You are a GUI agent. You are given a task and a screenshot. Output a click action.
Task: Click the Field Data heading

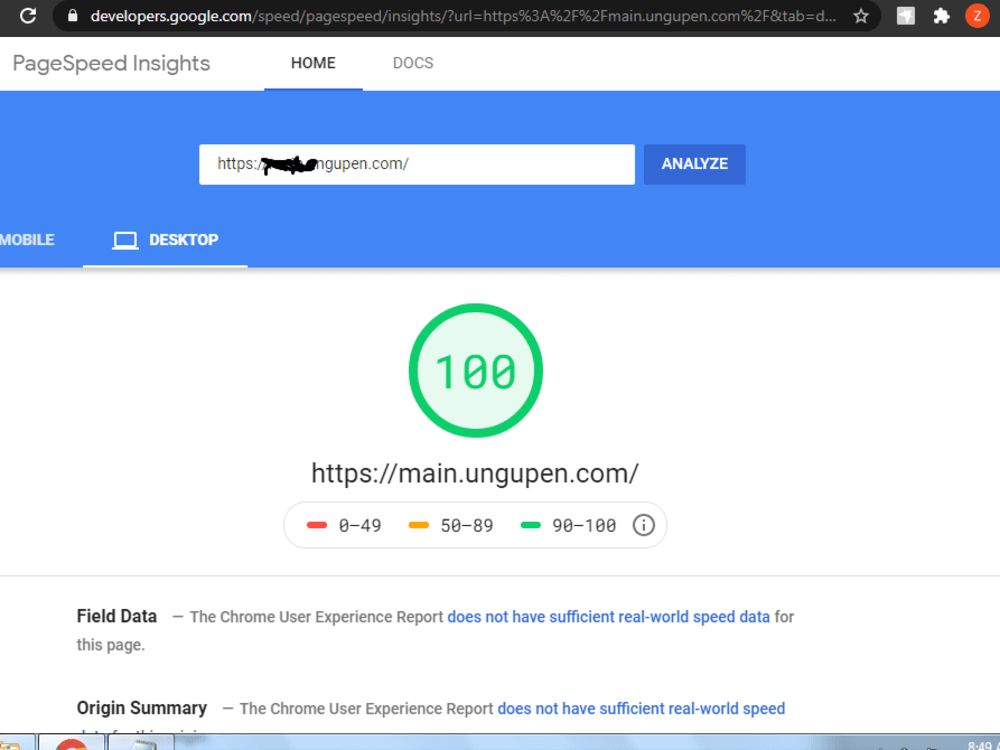click(117, 616)
